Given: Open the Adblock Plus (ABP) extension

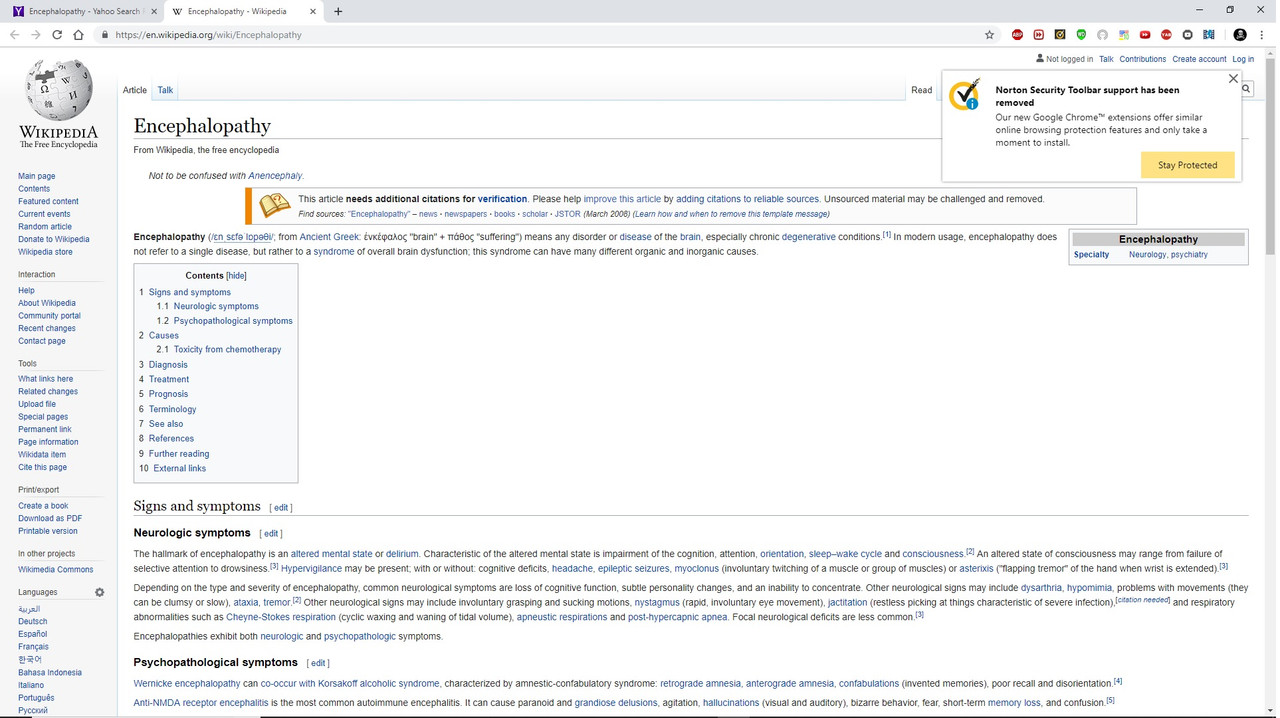Looking at the screenshot, I should pyautogui.click(x=1018, y=35).
